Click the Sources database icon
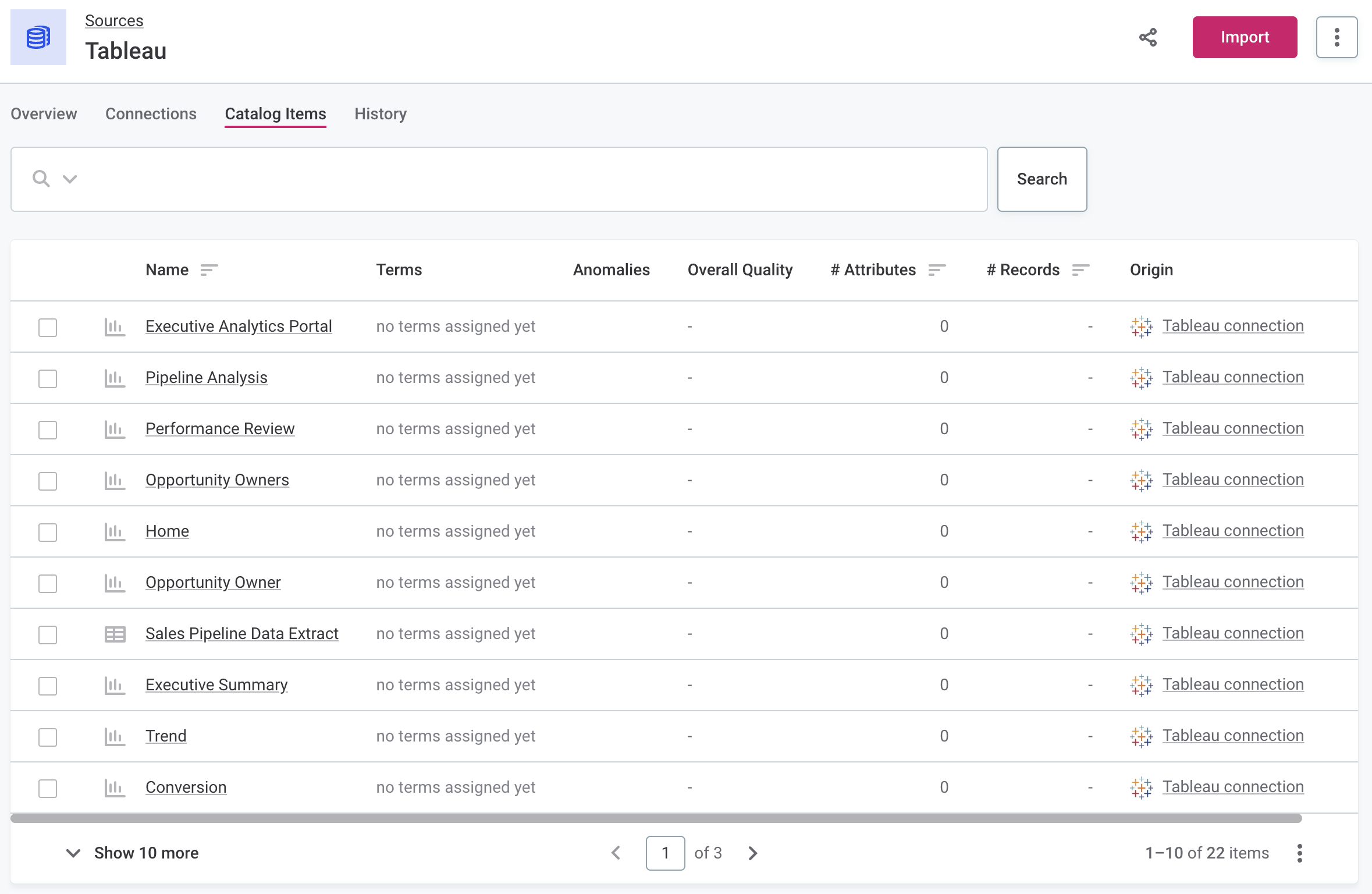 coord(38,37)
